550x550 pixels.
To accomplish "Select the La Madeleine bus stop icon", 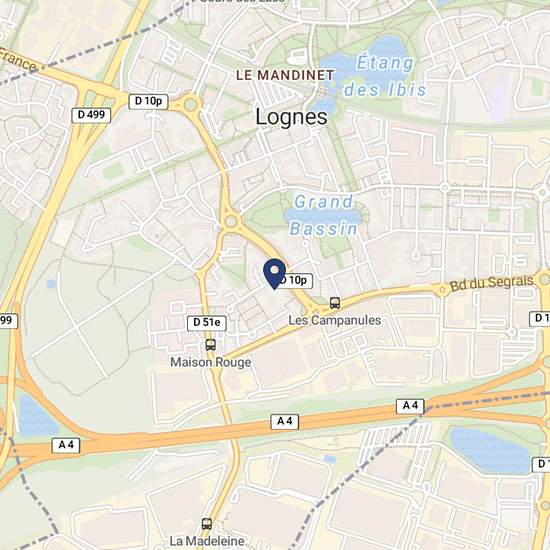I will tap(207, 524).
